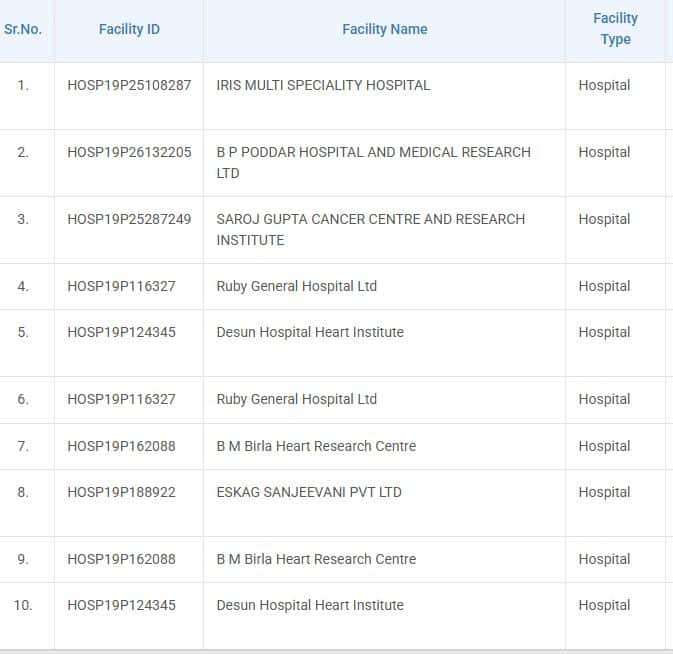Click Desun Hospital Heart Institute in row 5
Image resolution: width=673 pixels, height=654 pixels.
[310, 332]
